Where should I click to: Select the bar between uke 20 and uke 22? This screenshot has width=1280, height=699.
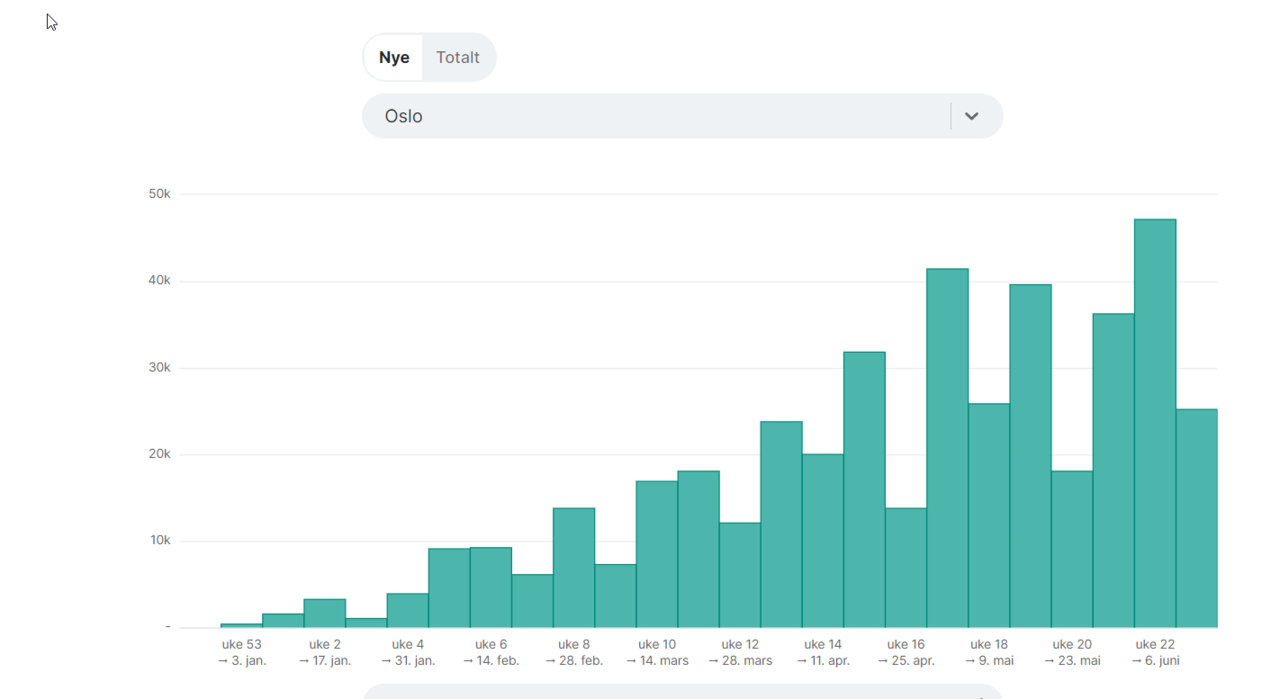pyautogui.click(x=1113, y=470)
